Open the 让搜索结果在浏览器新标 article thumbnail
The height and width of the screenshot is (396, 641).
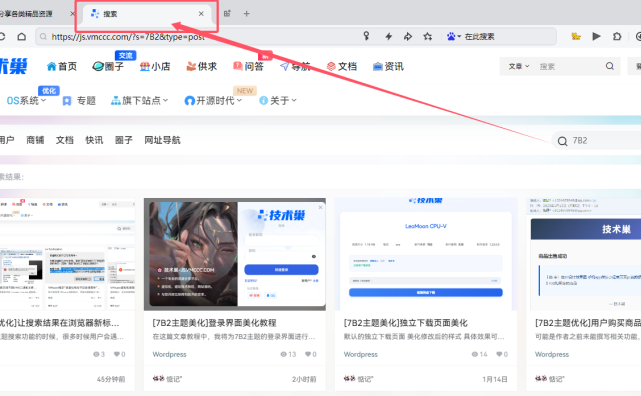pyautogui.click(x=67, y=254)
